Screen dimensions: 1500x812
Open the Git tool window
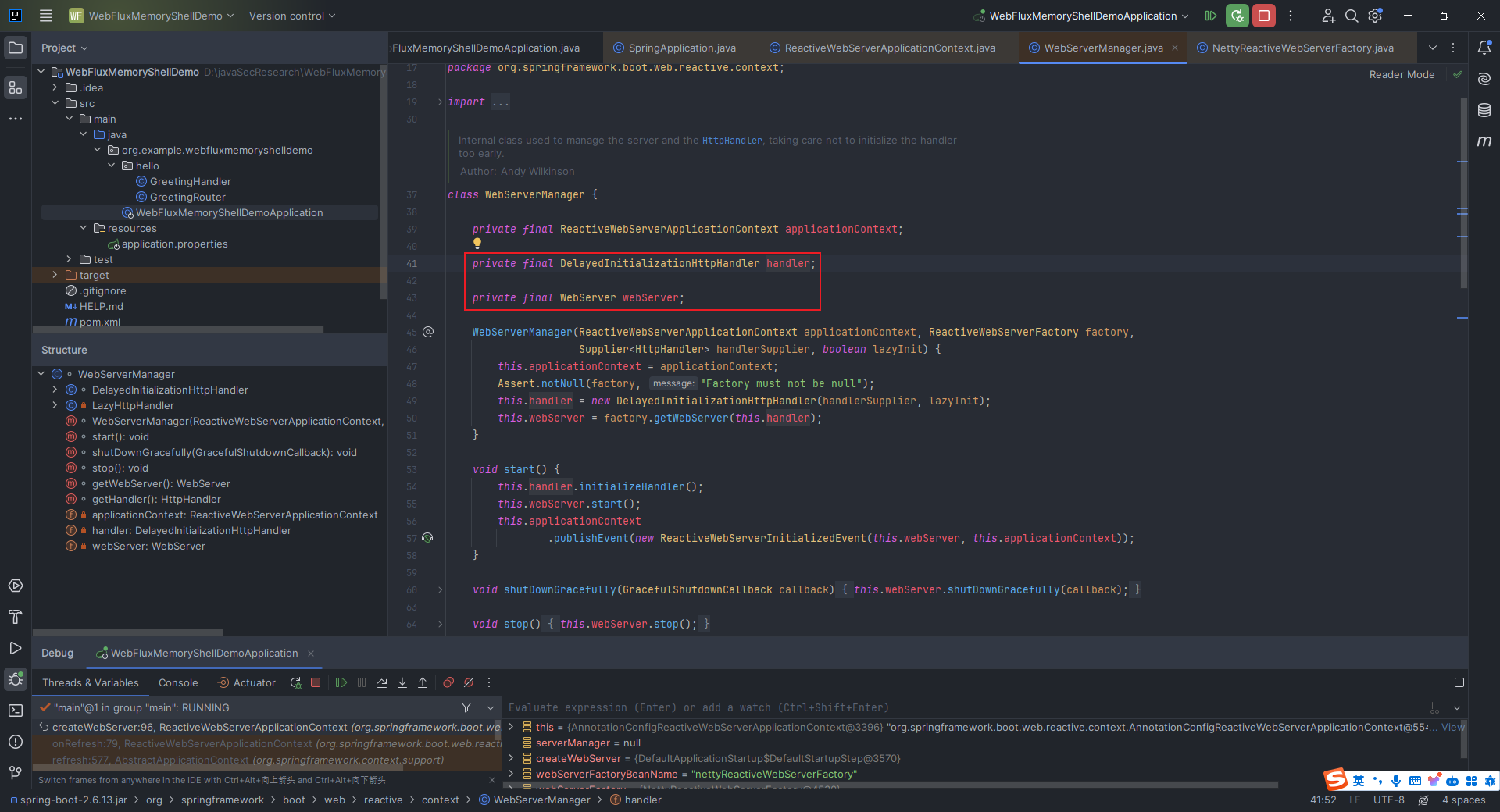16,773
